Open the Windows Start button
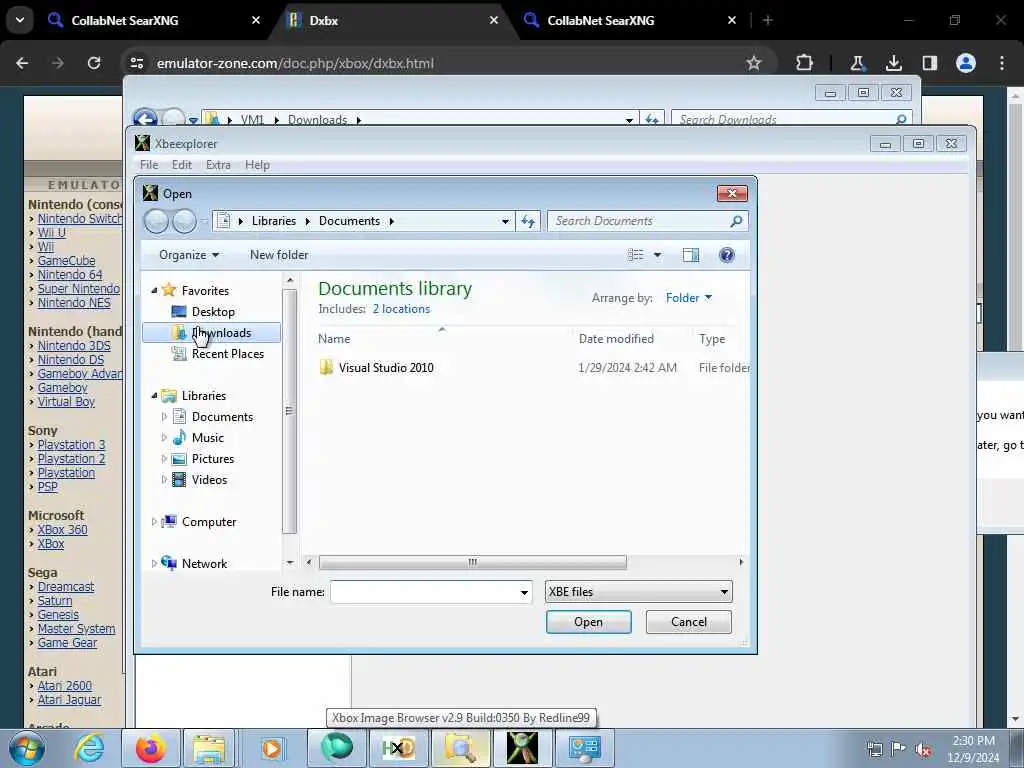The width and height of the screenshot is (1024, 768). coord(27,748)
